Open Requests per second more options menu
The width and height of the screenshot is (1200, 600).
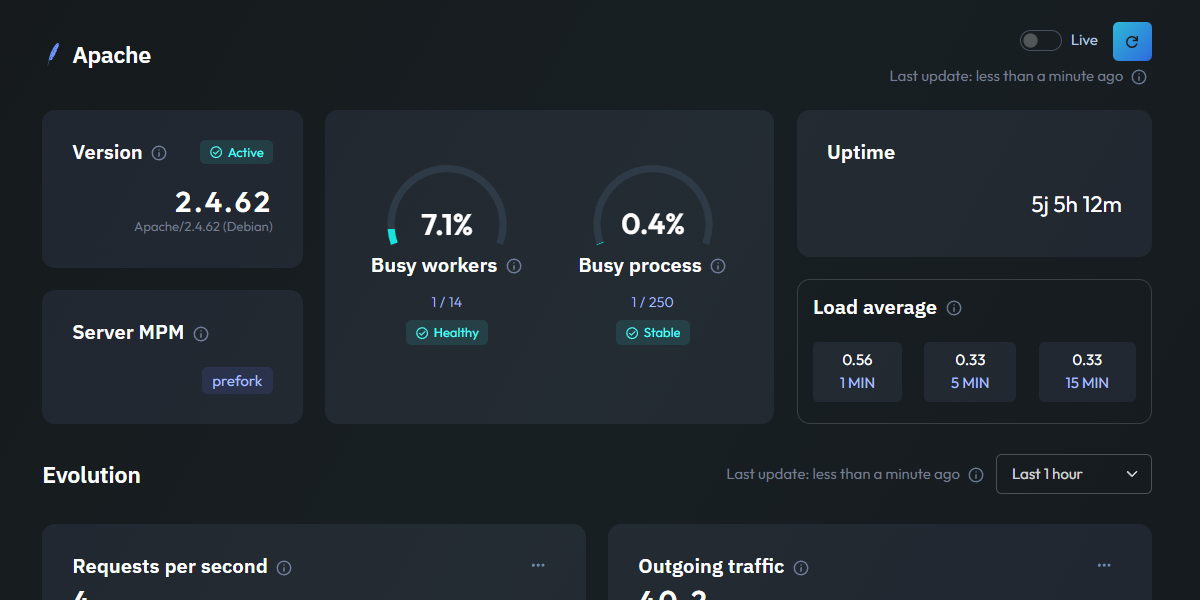point(538,565)
